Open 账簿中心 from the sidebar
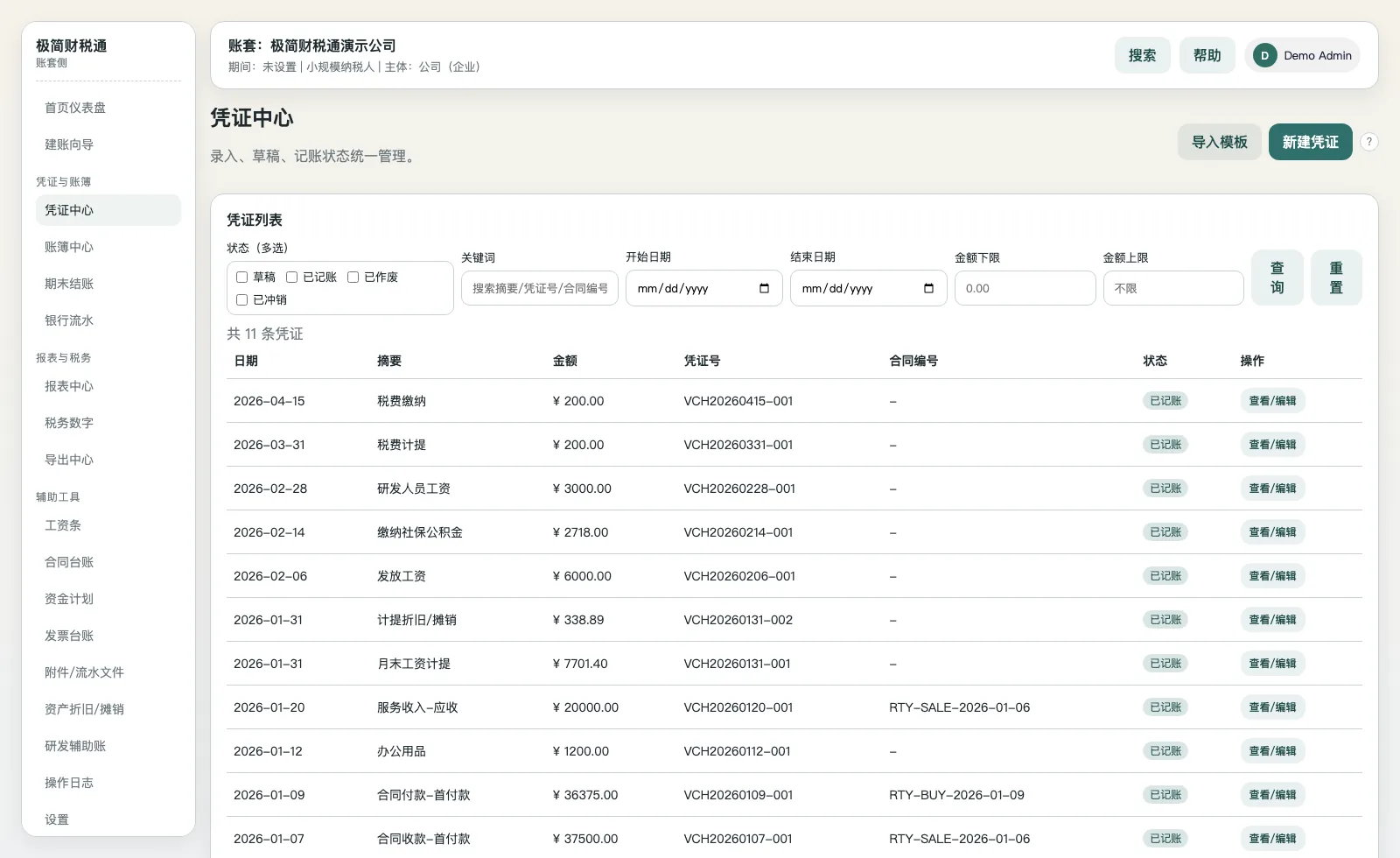 tap(68, 246)
